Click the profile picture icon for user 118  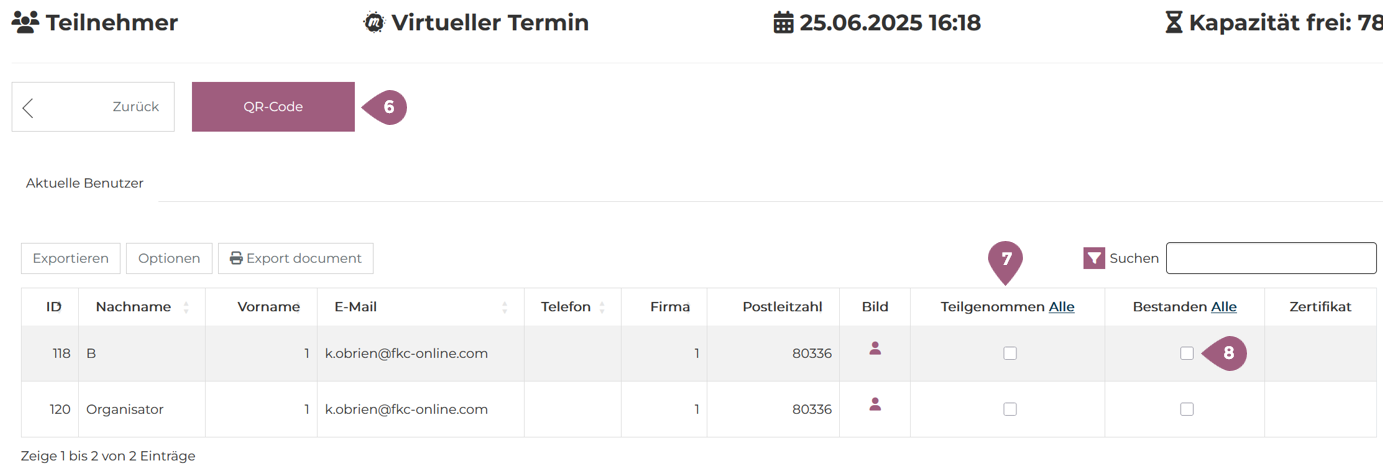pyautogui.click(x=875, y=348)
